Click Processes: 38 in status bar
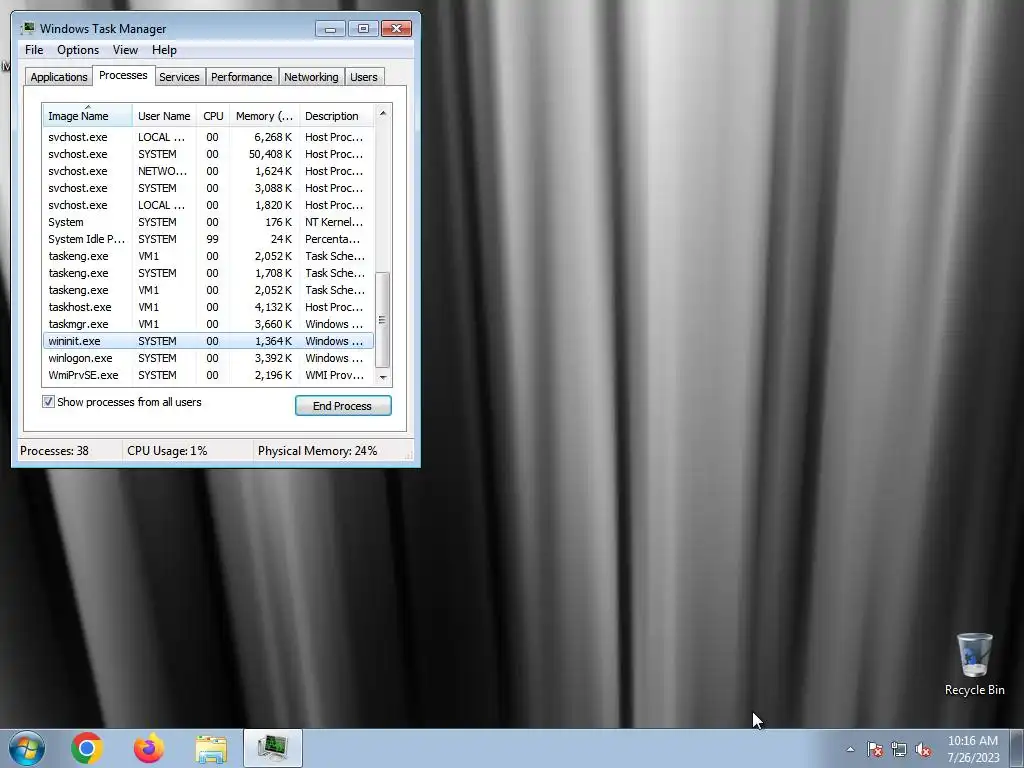Image resolution: width=1024 pixels, height=768 pixels. tap(54, 451)
